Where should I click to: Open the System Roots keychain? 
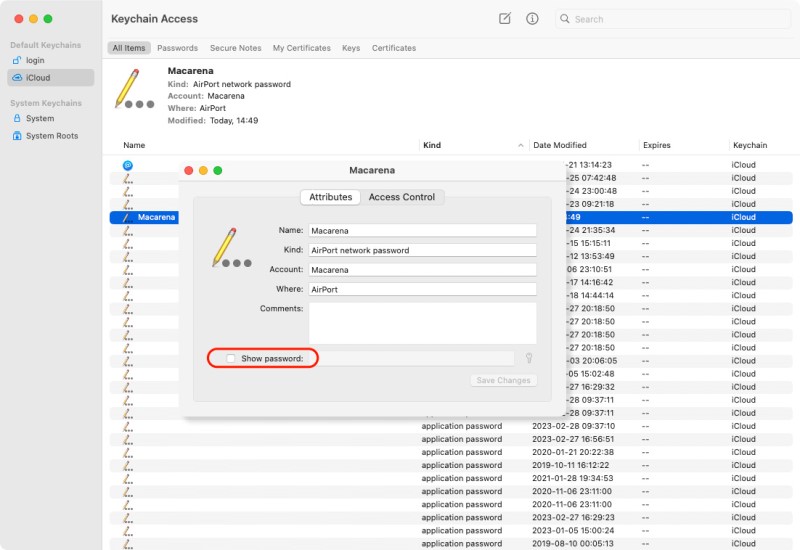pos(50,136)
